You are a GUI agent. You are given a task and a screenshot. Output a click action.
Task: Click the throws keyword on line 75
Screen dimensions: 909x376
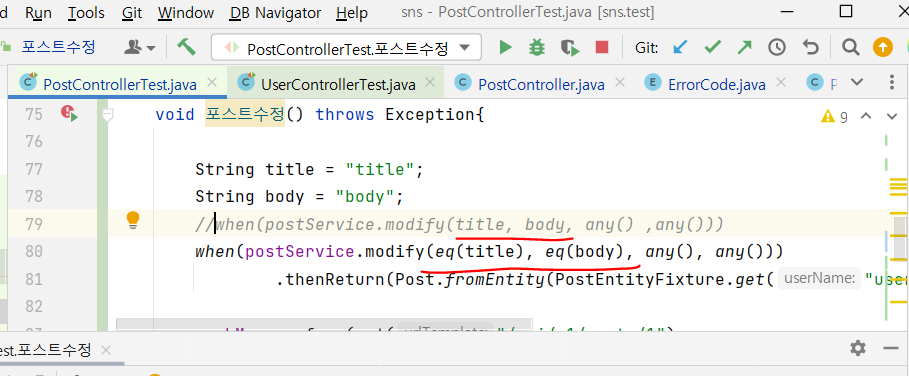click(x=345, y=115)
